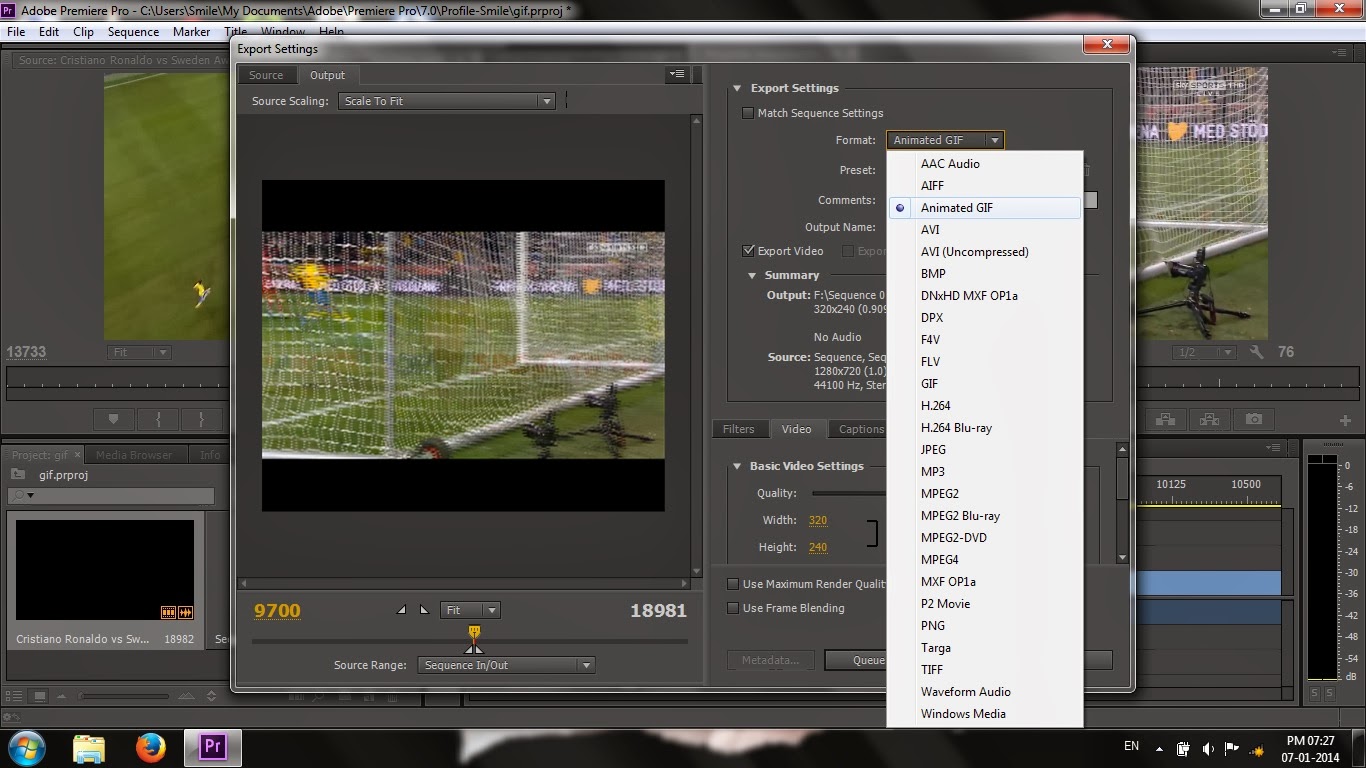Open the Source Scaling dropdown
The width and height of the screenshot is (1366, 768).
click(446, 101)
